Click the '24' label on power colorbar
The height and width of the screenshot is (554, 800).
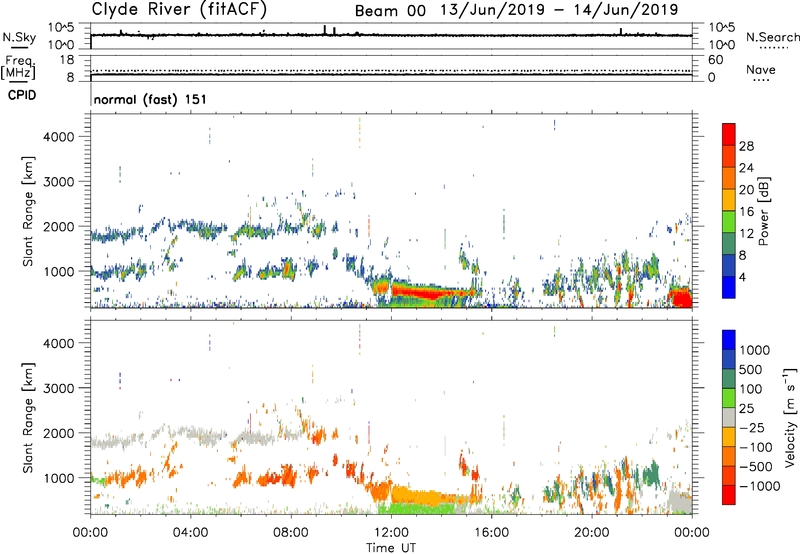(746, 168)
